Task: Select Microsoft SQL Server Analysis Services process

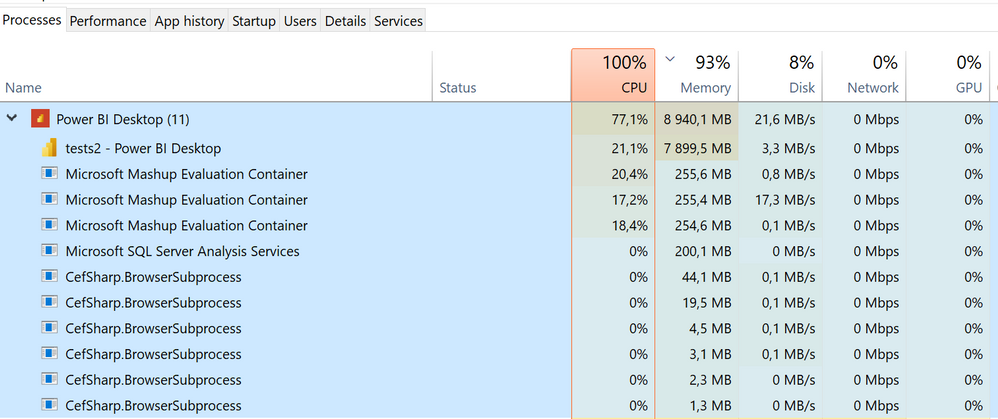Action: (499, 251)
